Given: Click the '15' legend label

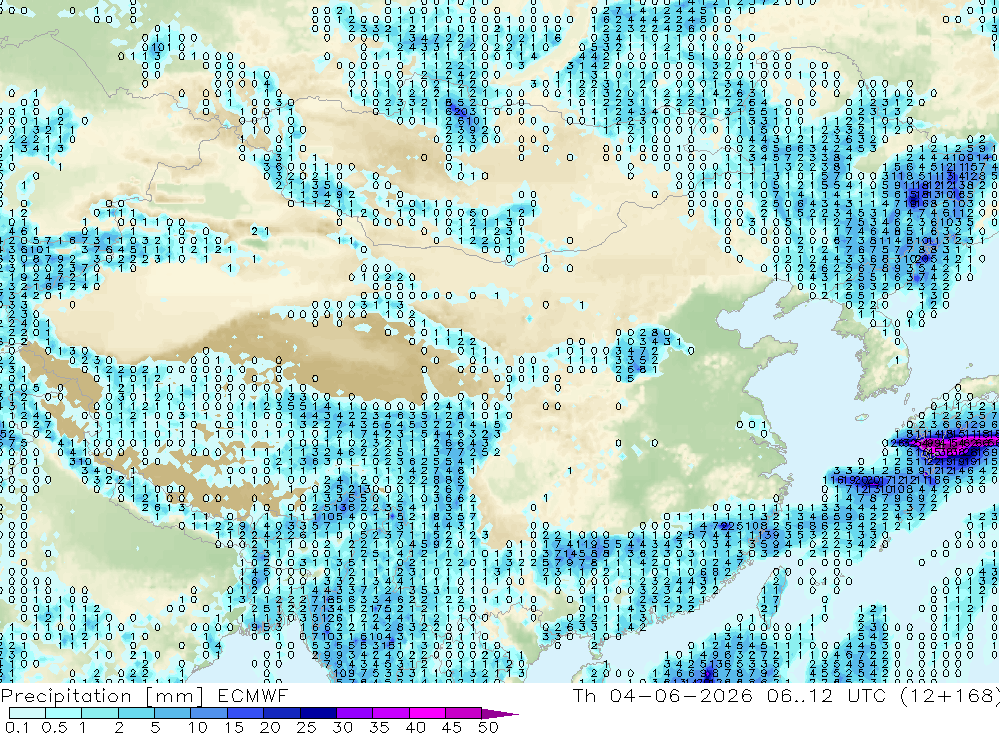Looking at the screenshot, I should [x=234, y=727].
